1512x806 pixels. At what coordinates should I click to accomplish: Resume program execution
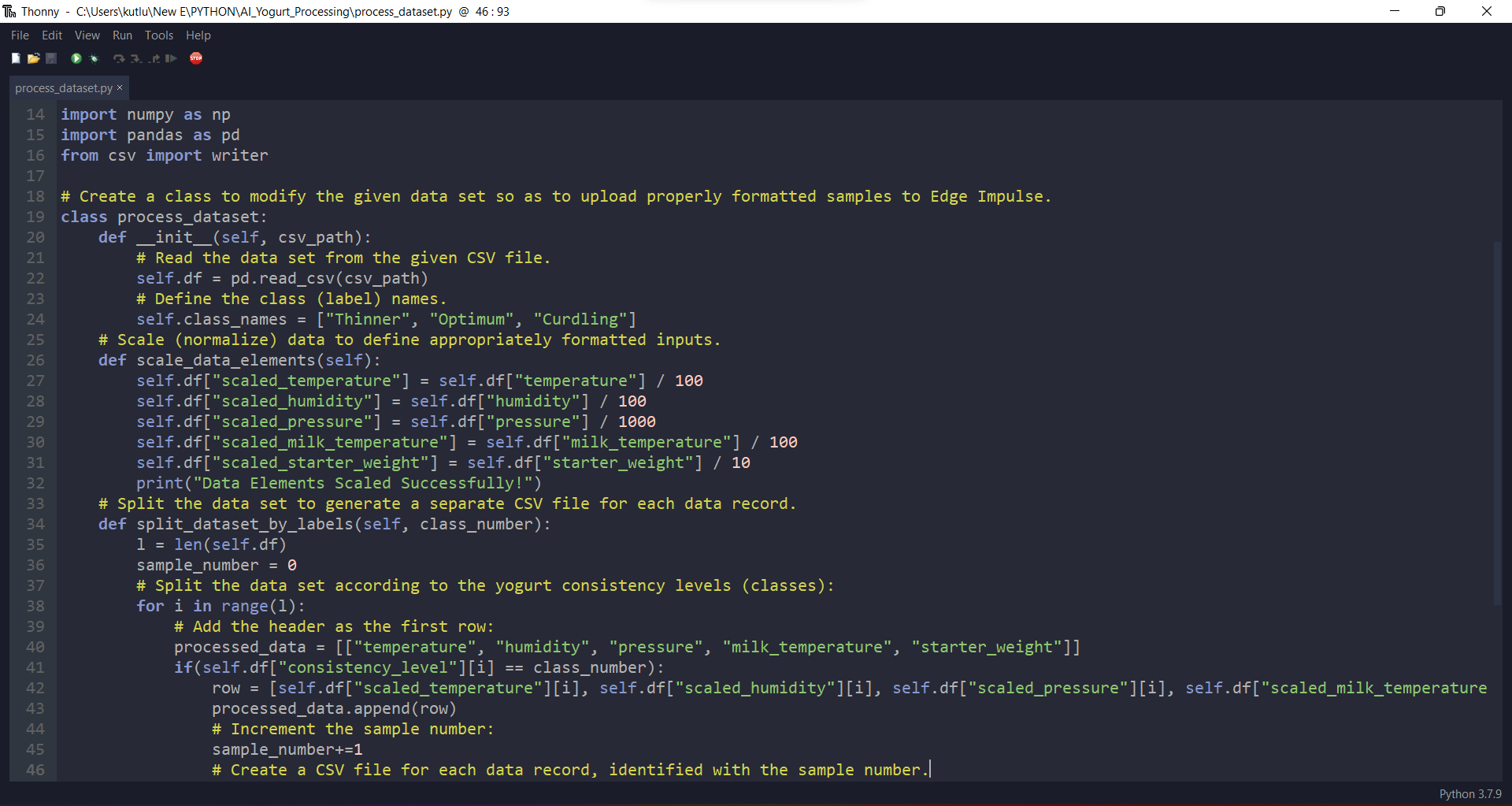(170, 58)
